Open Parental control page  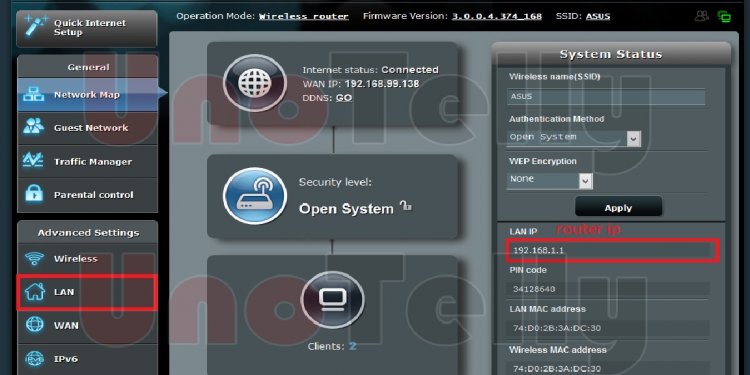(88, 195)
